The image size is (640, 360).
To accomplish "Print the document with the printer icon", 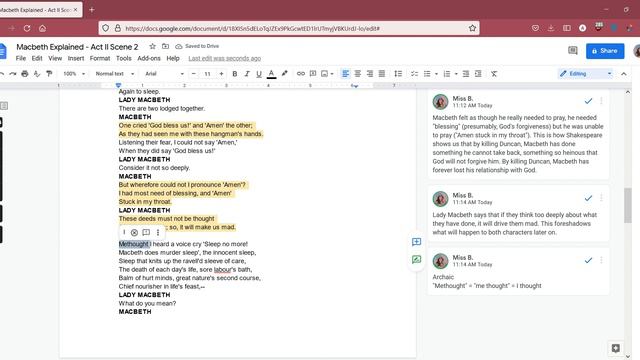I will point(25,74).
